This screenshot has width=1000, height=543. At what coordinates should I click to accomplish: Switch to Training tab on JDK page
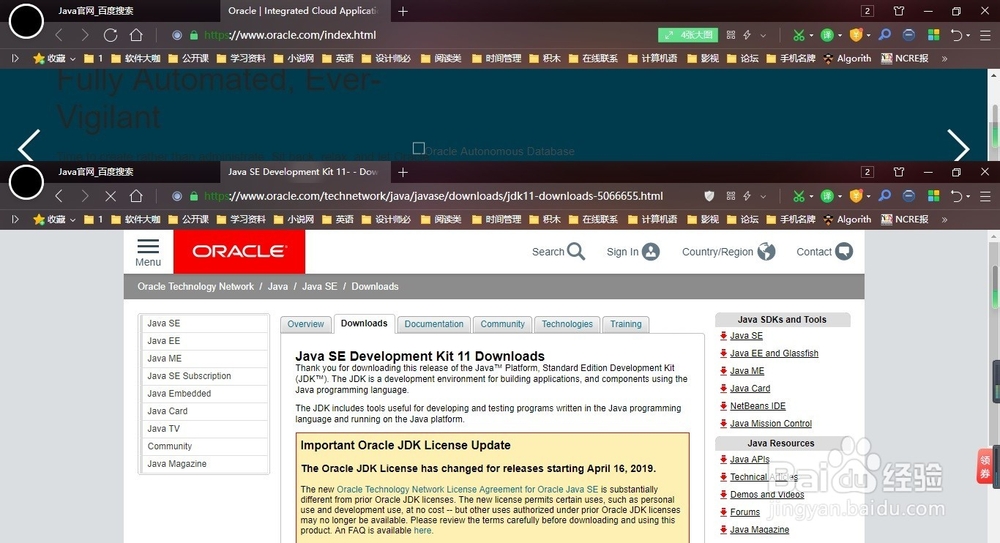coord(626,324)
